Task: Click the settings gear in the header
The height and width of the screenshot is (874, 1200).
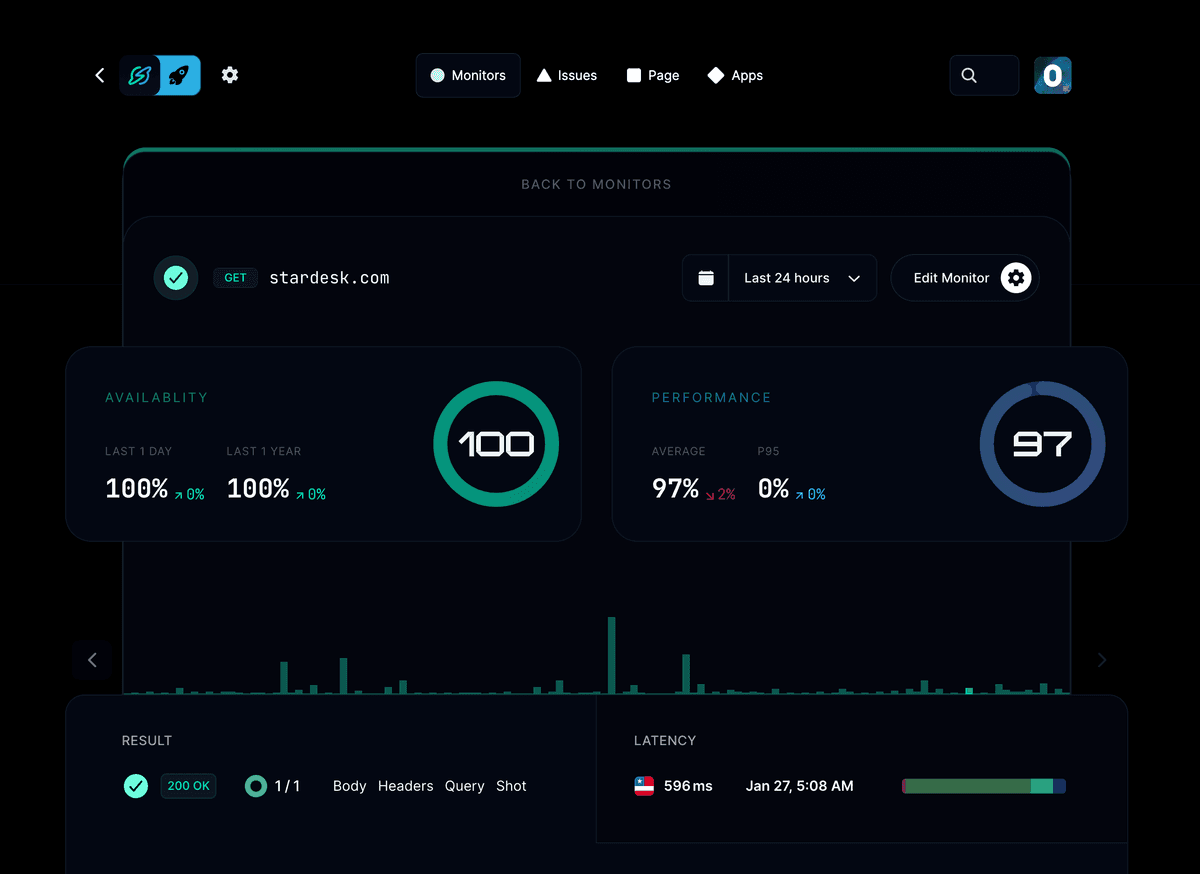Action: click(x=230, y=75)
